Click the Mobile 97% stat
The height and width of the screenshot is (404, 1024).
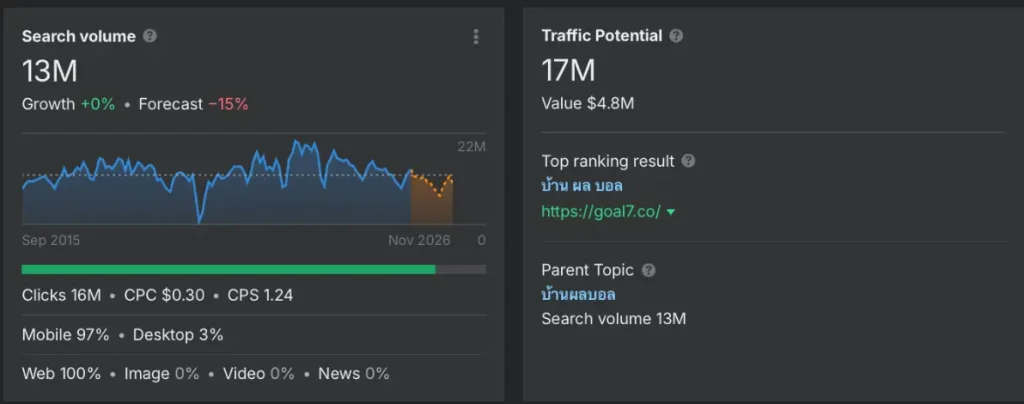65,335
